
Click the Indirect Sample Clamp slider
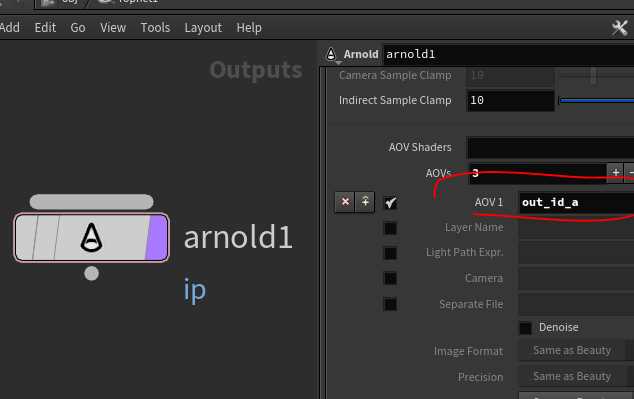[596, 100]
